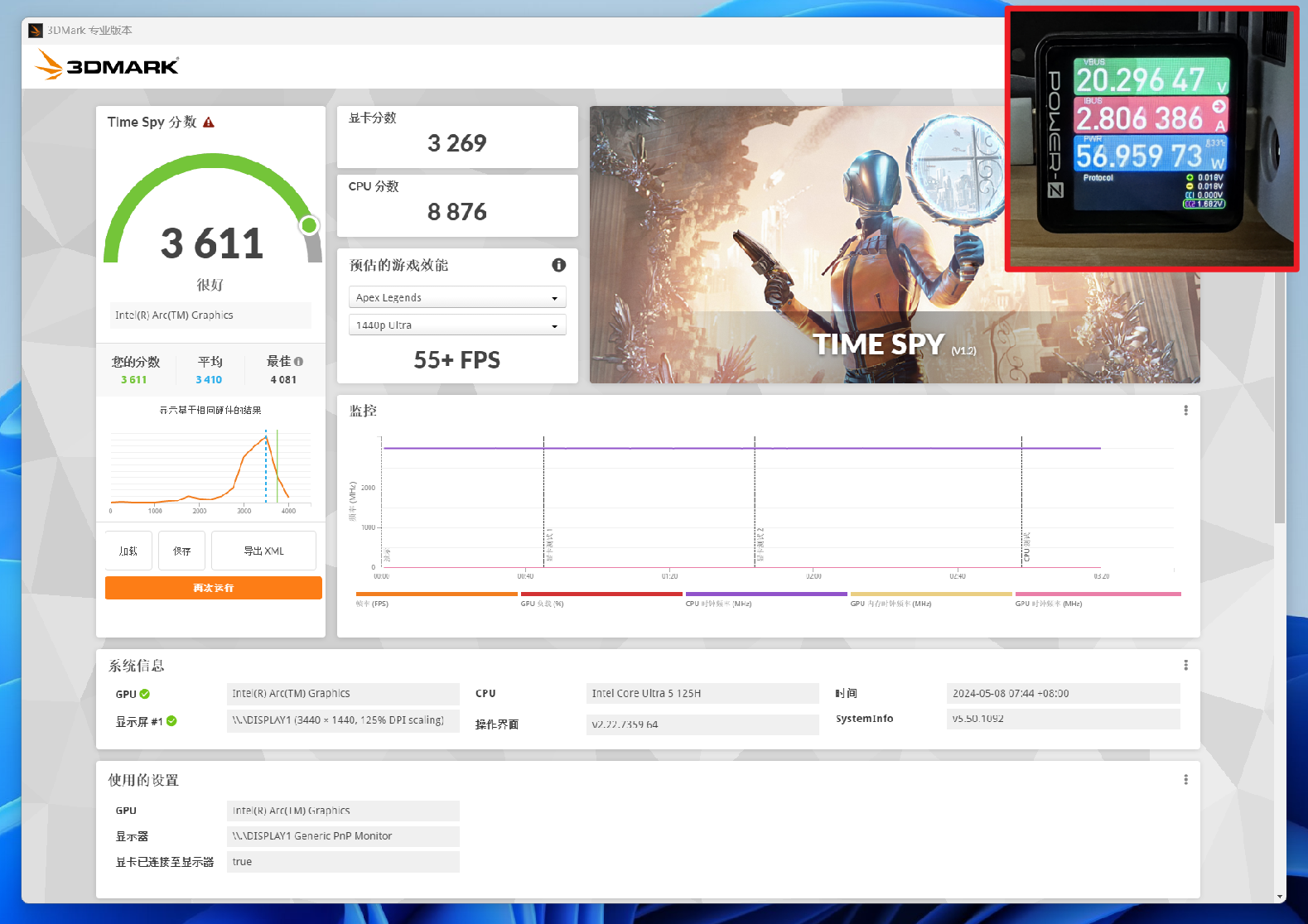The image size is (1308, 924).
Task: Click the 3DMark title bar app icon
Action: tap(36, 31)
